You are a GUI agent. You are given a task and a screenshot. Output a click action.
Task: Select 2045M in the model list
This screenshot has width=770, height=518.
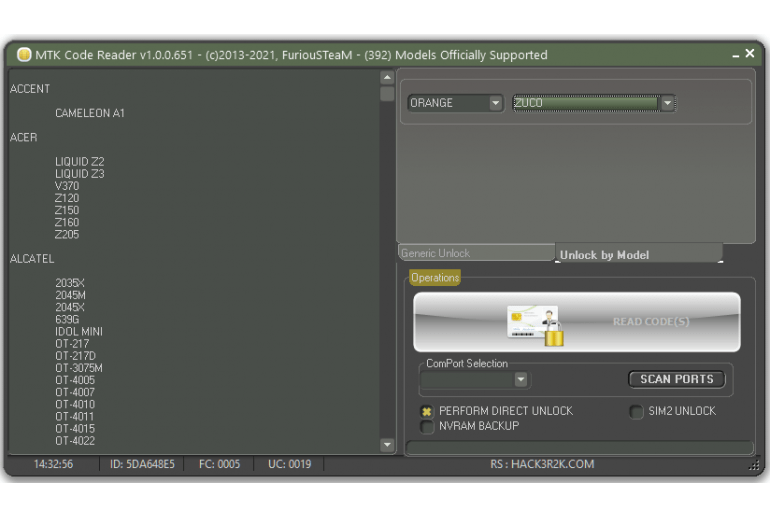[x=70, y=295]
